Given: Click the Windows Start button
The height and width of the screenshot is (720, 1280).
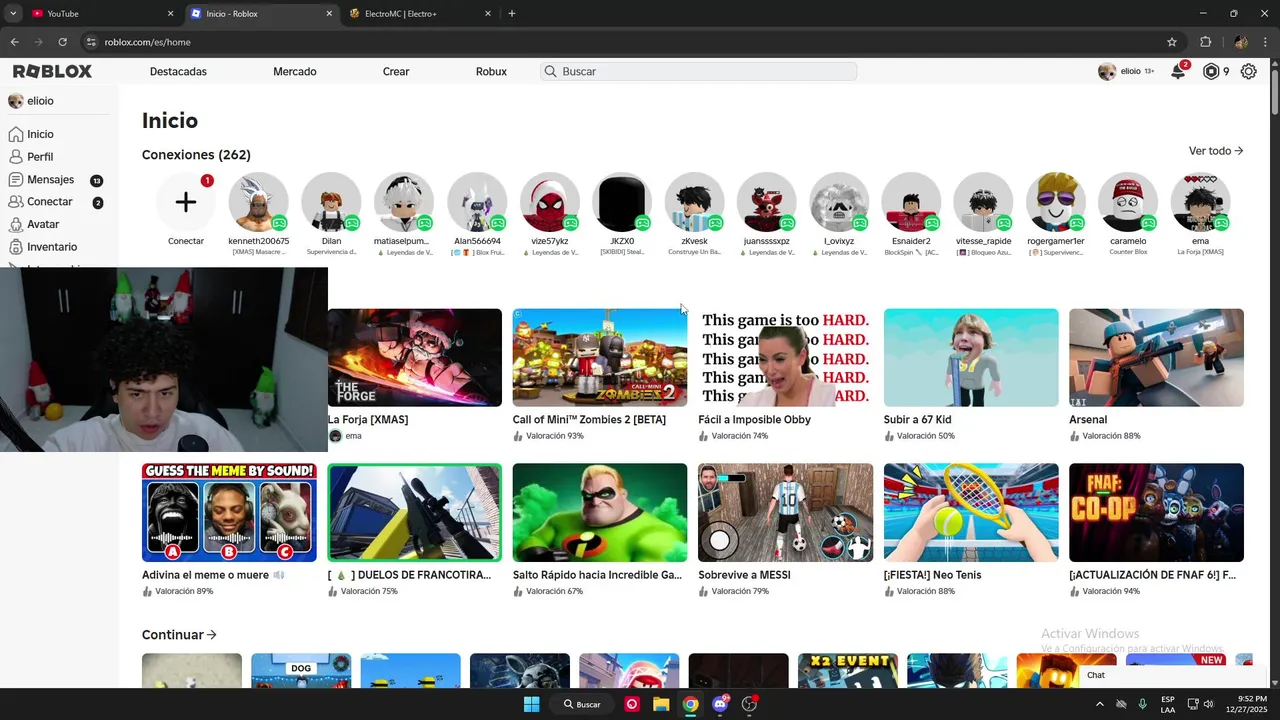Looking at the screenshot, I should (532, 704).
